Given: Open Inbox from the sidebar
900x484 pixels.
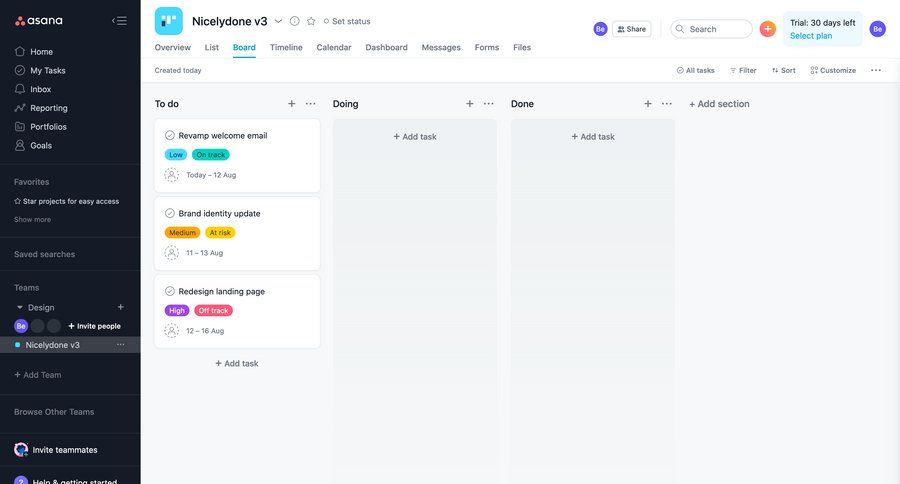Looking at the screenshot, I should coord(40,89).
